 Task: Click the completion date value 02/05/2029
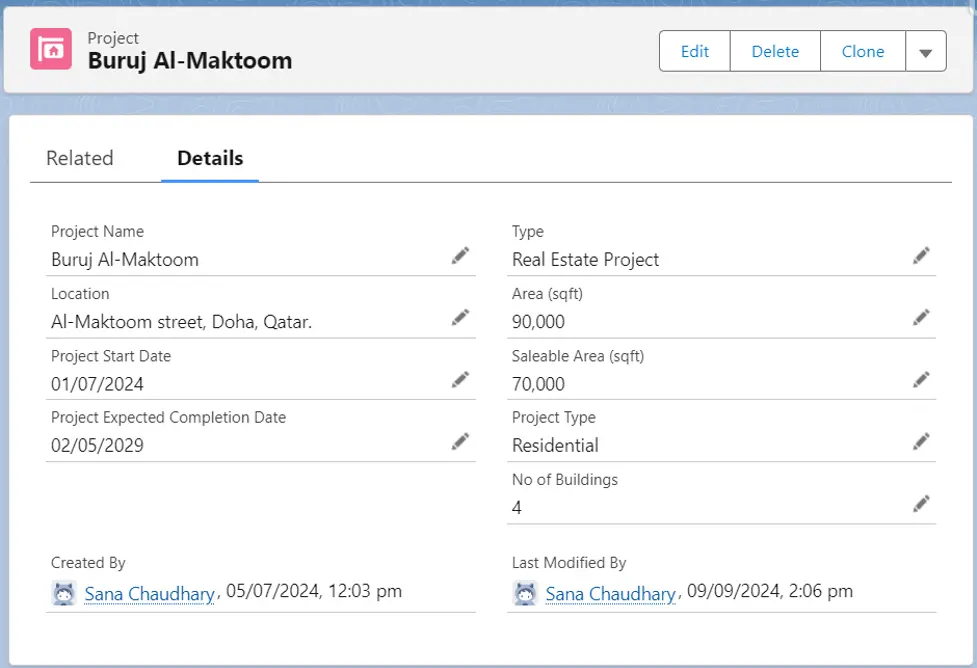(x=97, y=445)
